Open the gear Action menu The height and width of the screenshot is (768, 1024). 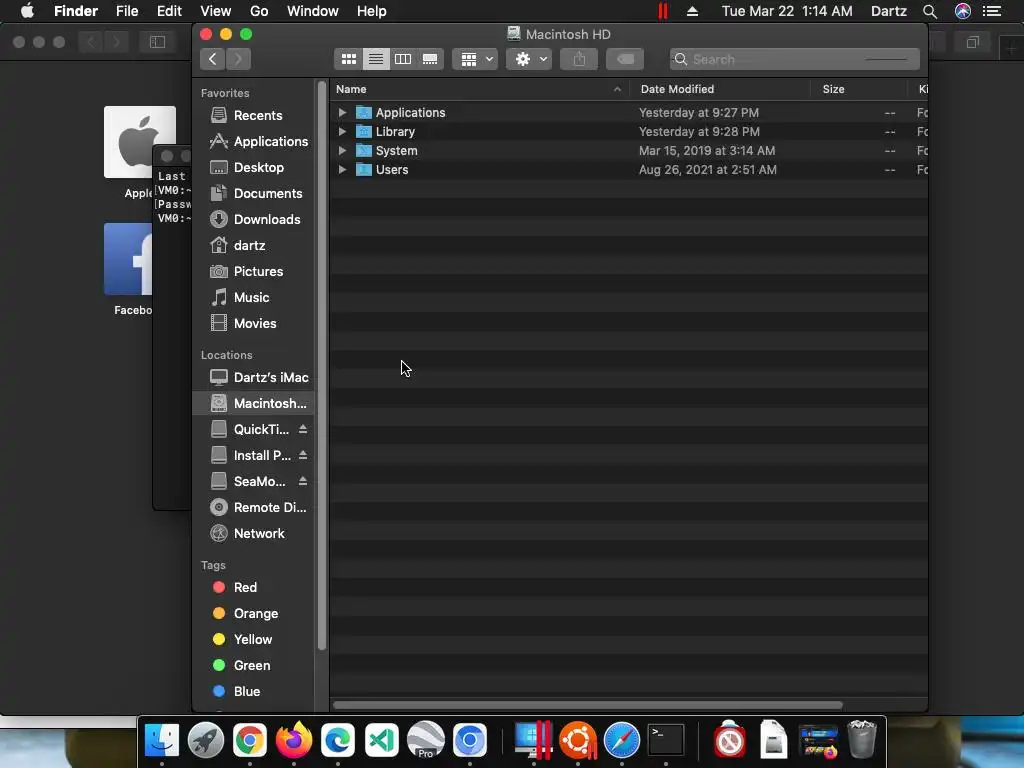[x=529, y=59]
